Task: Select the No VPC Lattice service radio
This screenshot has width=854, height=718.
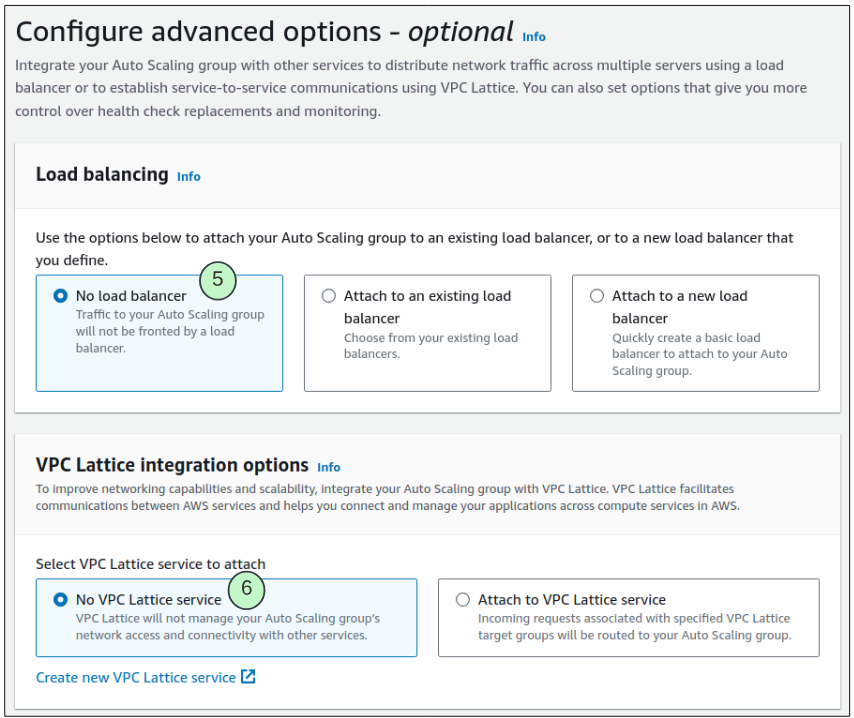Action: tap(61, 600)
